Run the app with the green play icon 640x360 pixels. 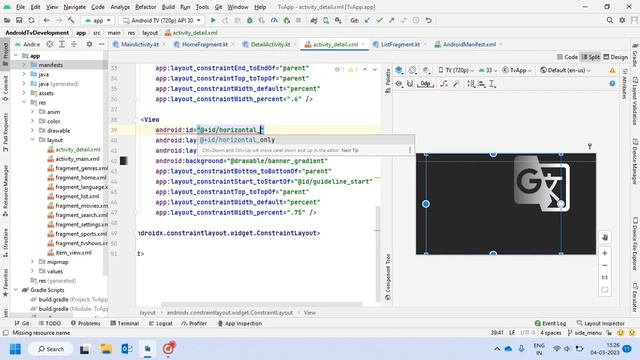[213, 20]
